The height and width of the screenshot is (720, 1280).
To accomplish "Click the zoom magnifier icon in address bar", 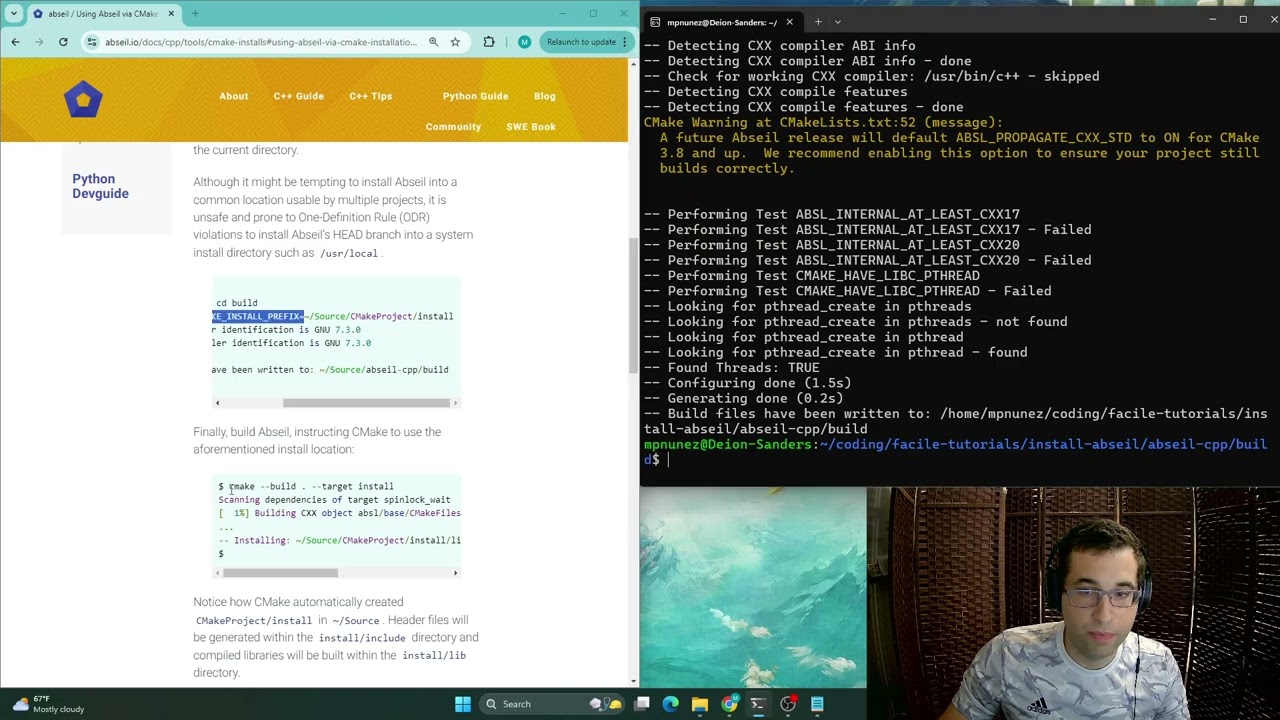I will [433, 42].
